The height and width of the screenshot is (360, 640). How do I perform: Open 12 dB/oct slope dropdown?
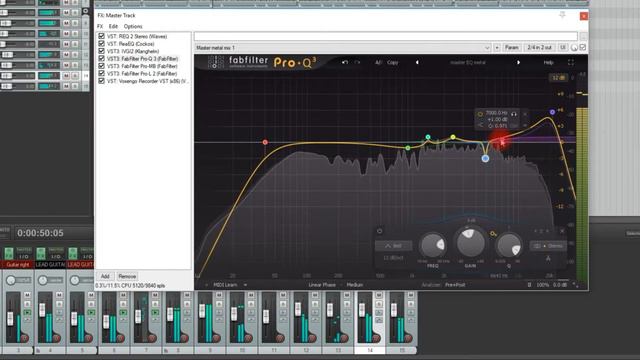click(x=393, y=258)
